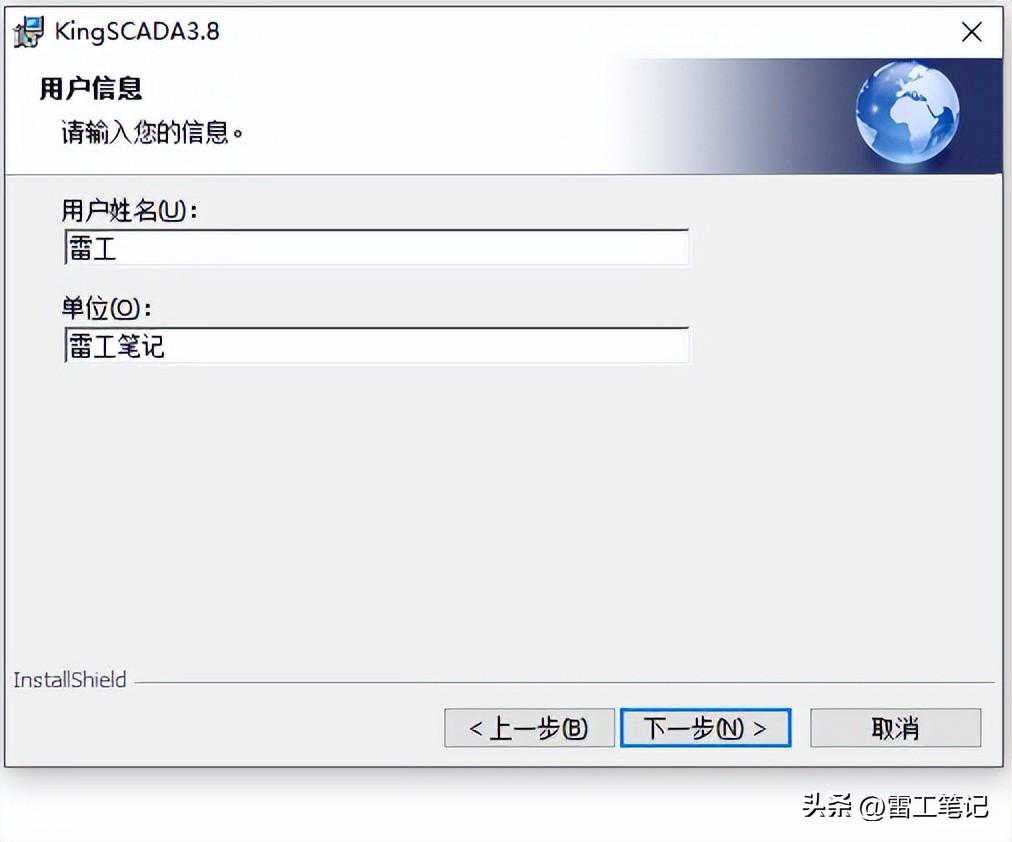
Task: Place cursor after 雷工笔记 in organization field
Action: pyautogui.click(x=167, y=346)
